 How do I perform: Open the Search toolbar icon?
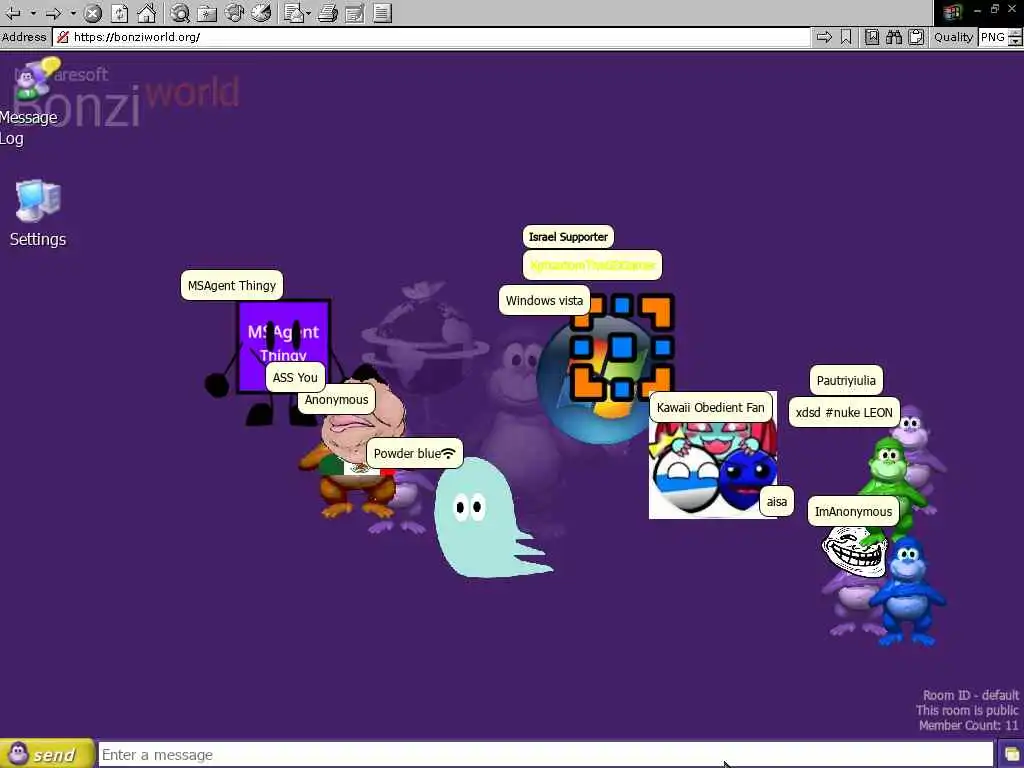pyautogui.click(x=180, y=12)
